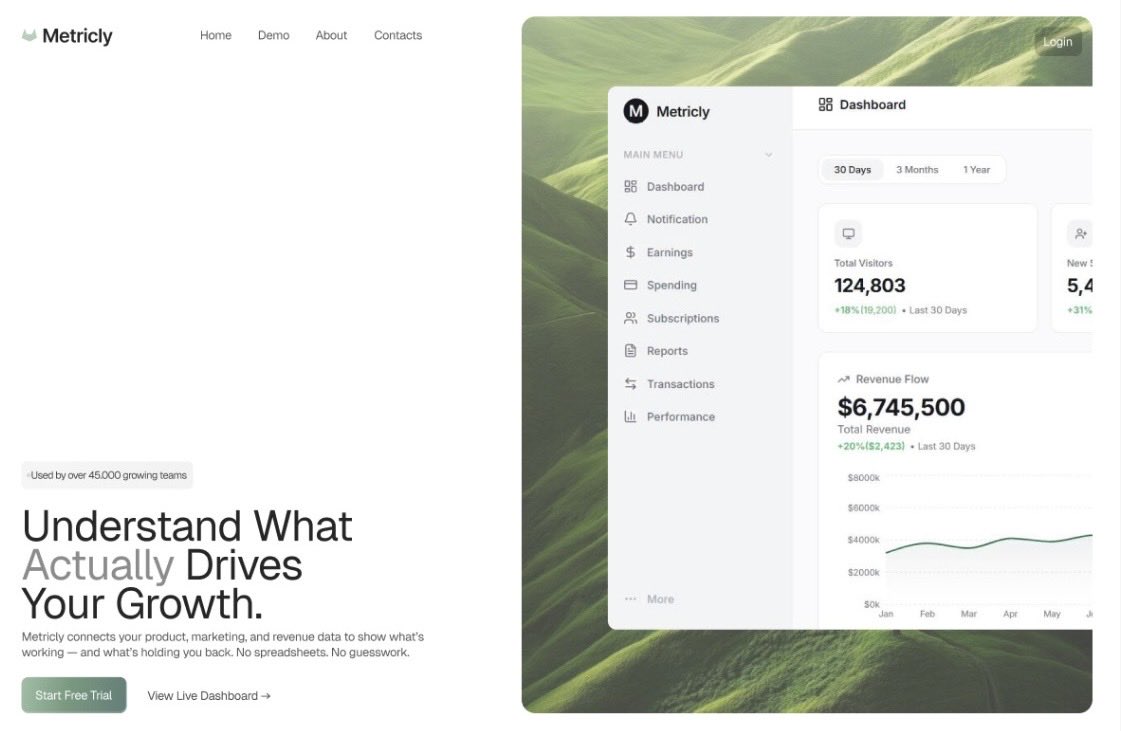Open Earnings in sidebar menu

(x=670, y=252)
